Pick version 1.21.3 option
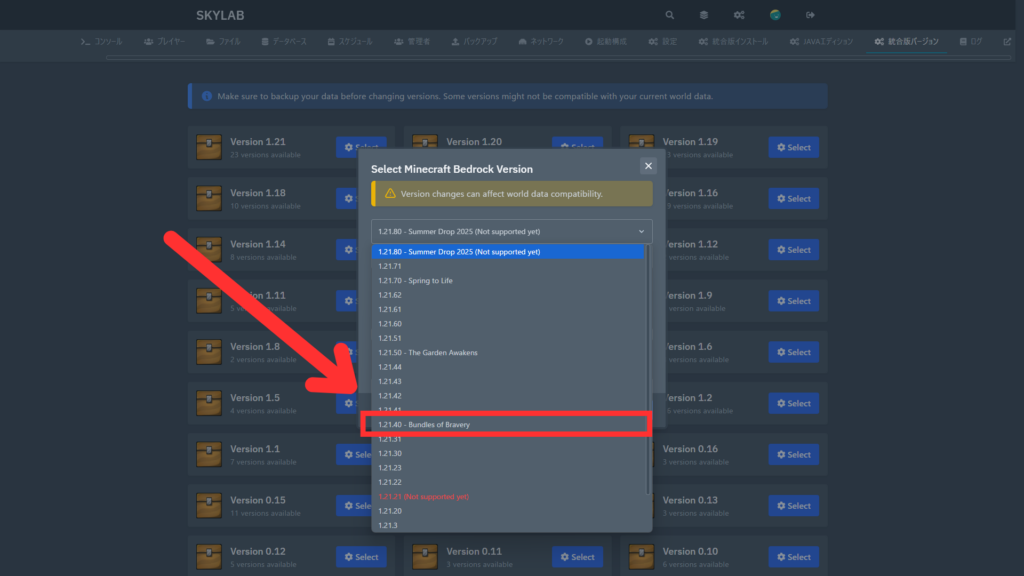This screenshot has height=576, width=1024. (508, 525)
